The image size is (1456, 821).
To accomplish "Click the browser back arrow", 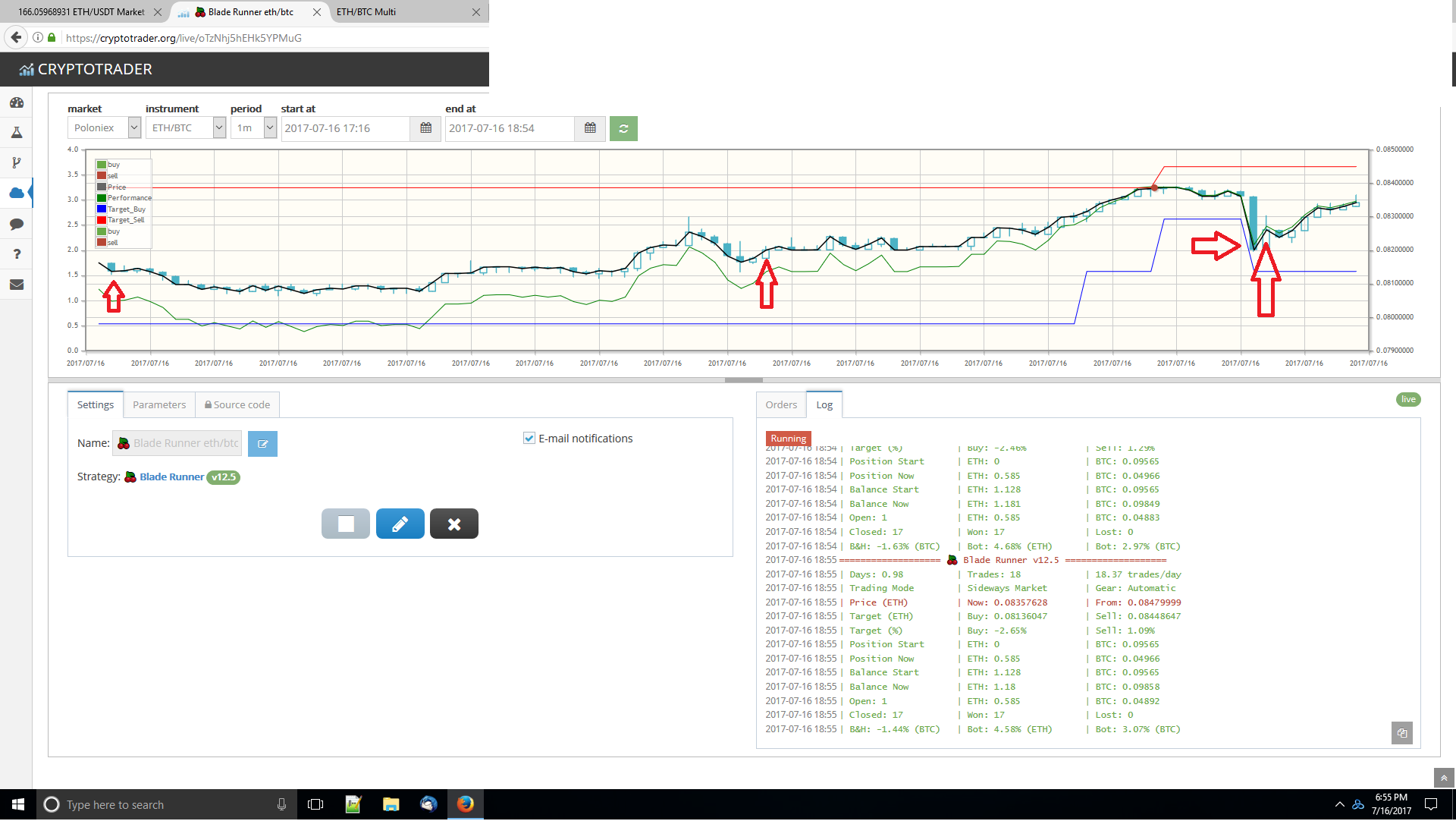I will [16, 37].
